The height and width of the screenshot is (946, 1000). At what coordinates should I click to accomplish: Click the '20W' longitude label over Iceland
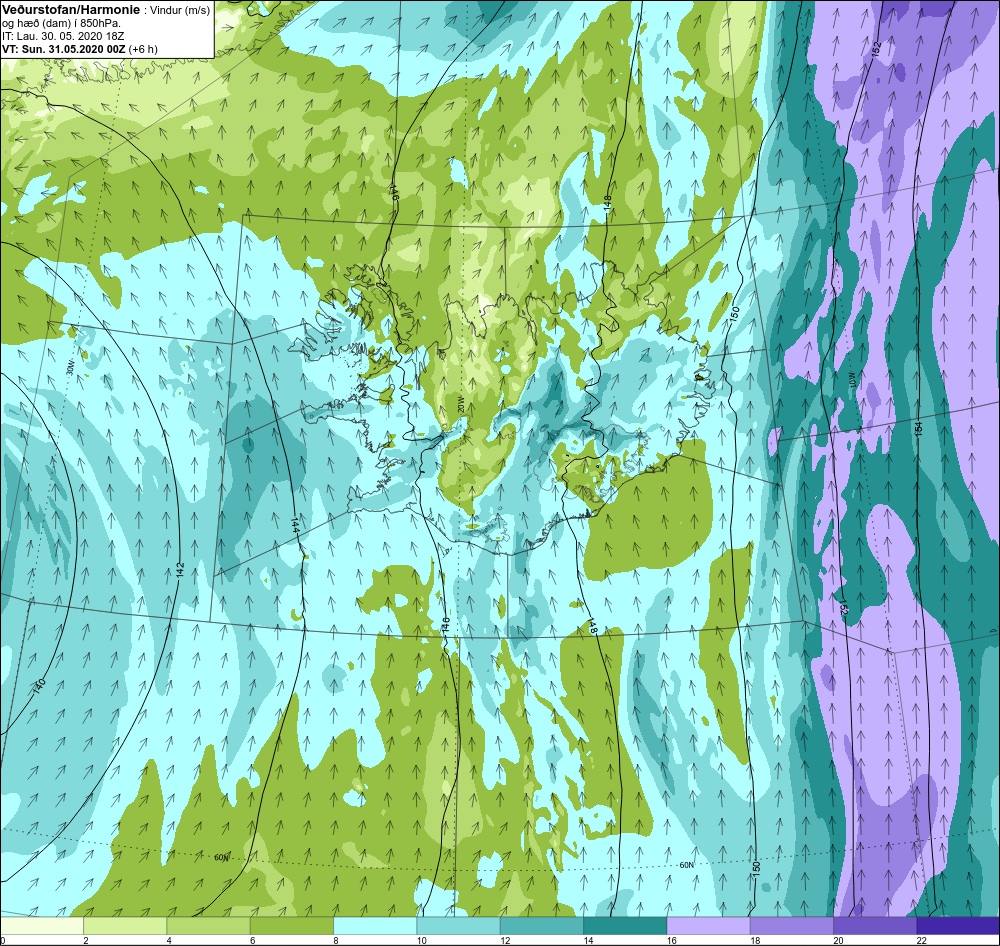pos(459,404)
